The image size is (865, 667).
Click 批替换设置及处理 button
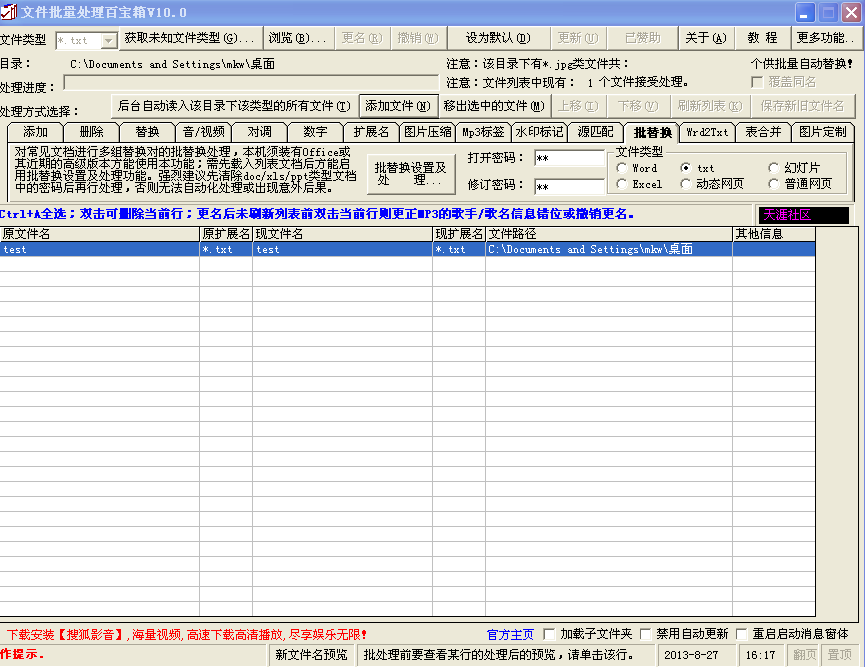(411, 174)
